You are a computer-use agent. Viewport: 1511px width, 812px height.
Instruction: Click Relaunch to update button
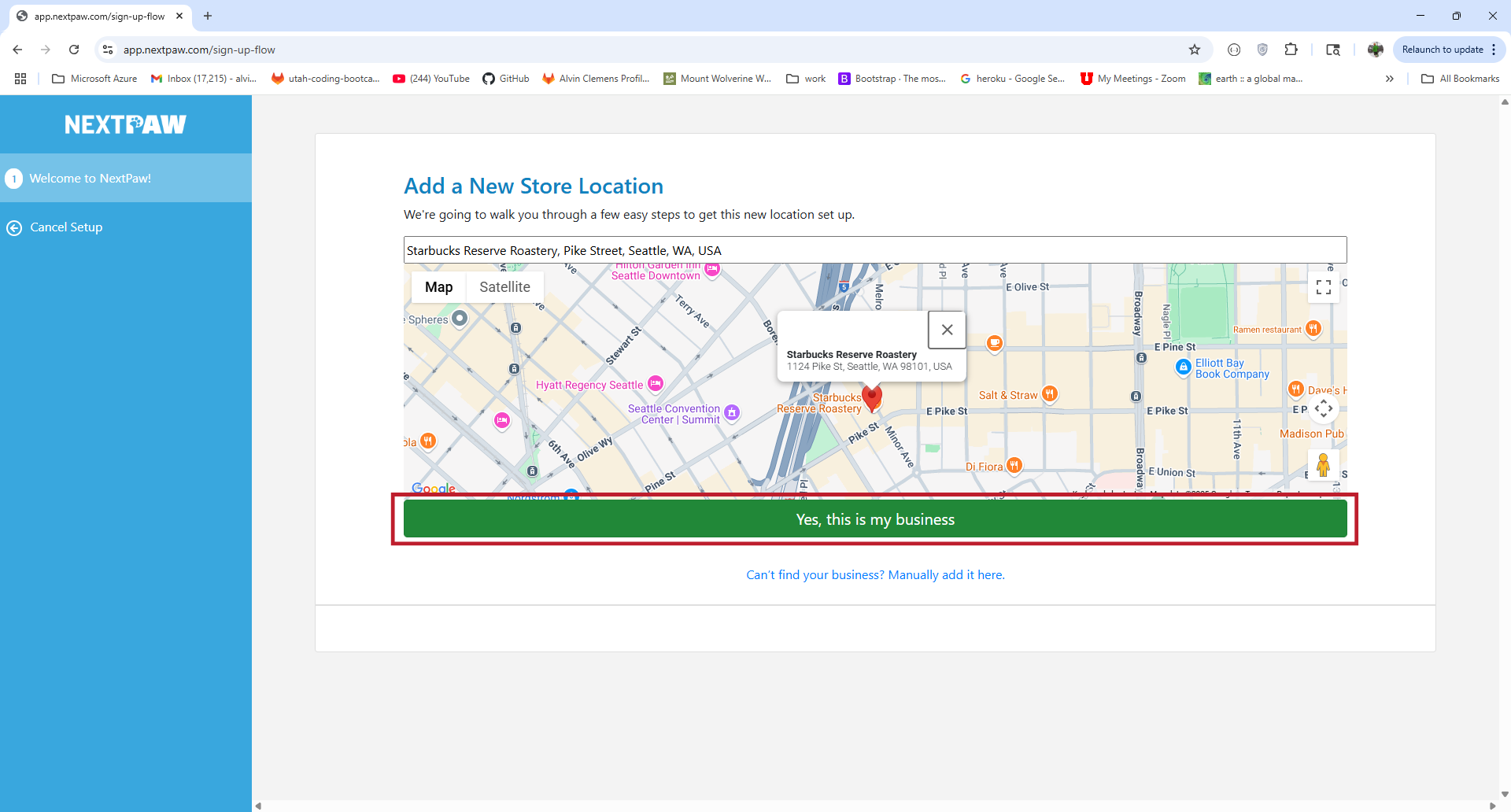click(1442, 50)
